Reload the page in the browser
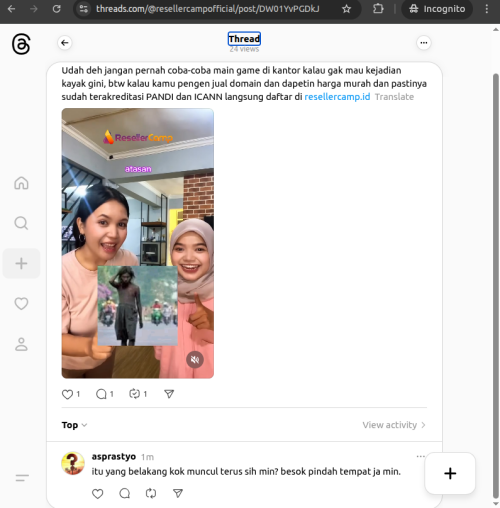Screen dimensions: 500x508 57,9
